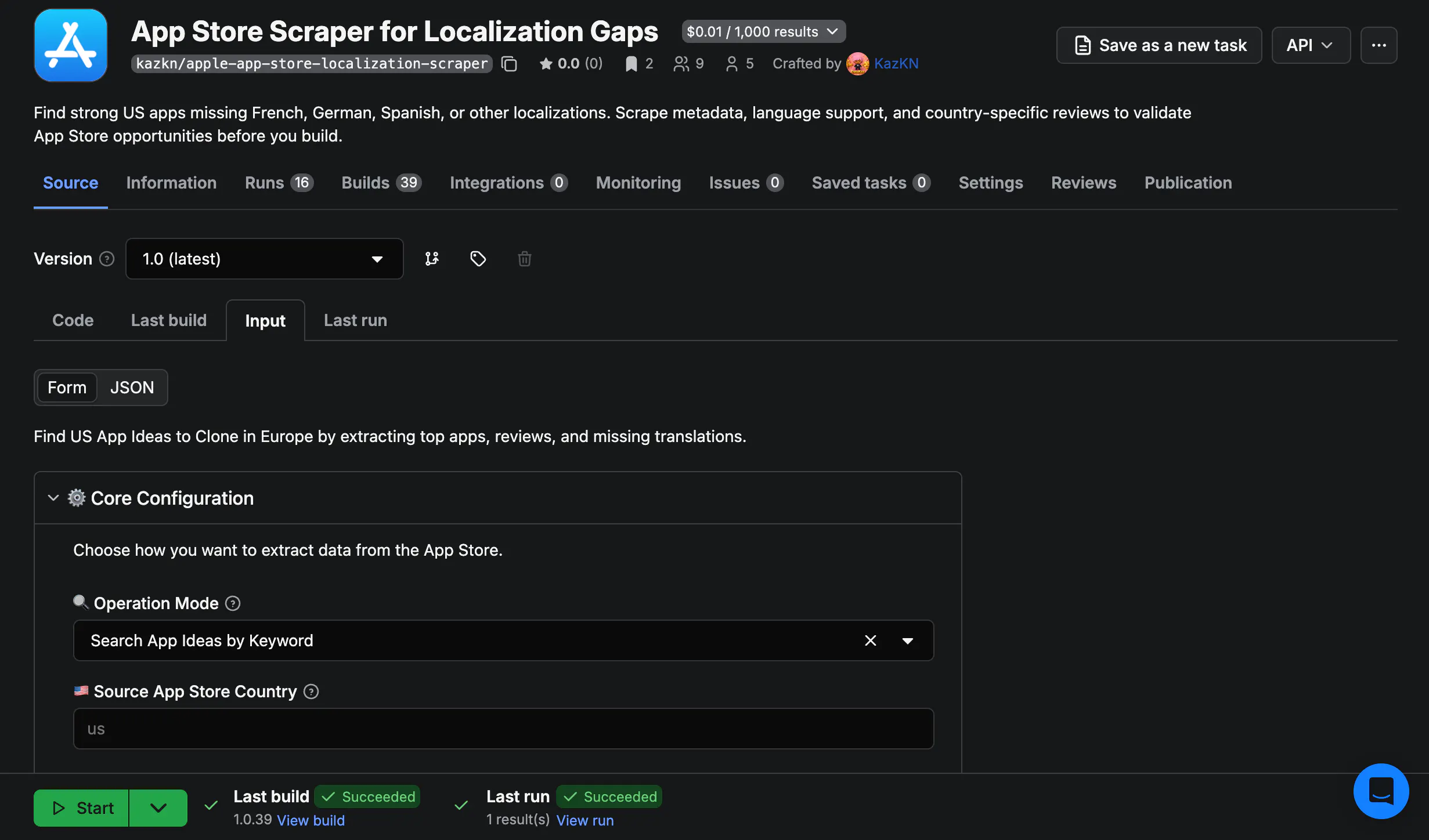Select the Input sub-tab
Viewport: 1429px width, 840px height.
[265, 320]
